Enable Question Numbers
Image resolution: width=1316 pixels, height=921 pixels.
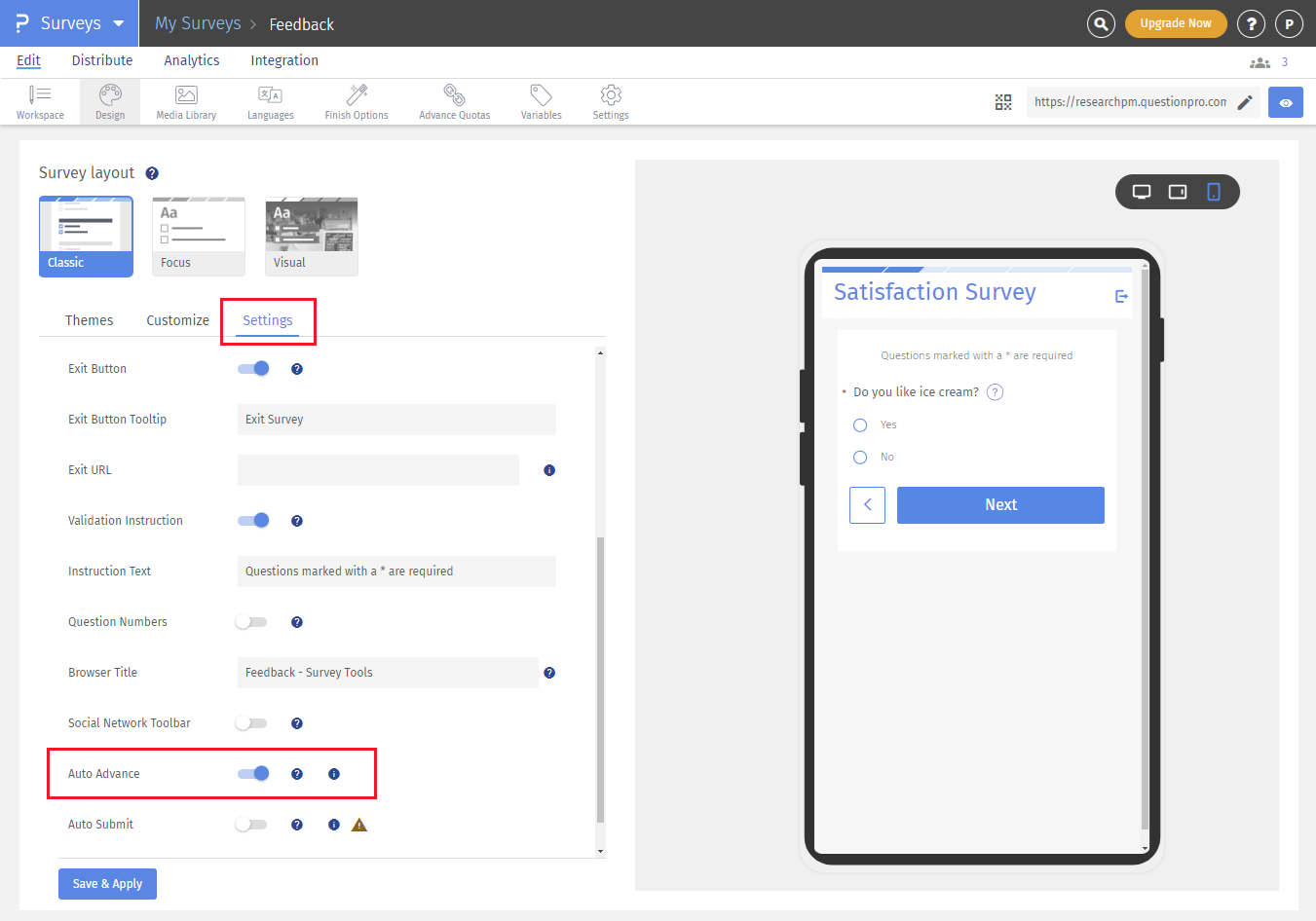pyautogui.click(x=250, y=621)
